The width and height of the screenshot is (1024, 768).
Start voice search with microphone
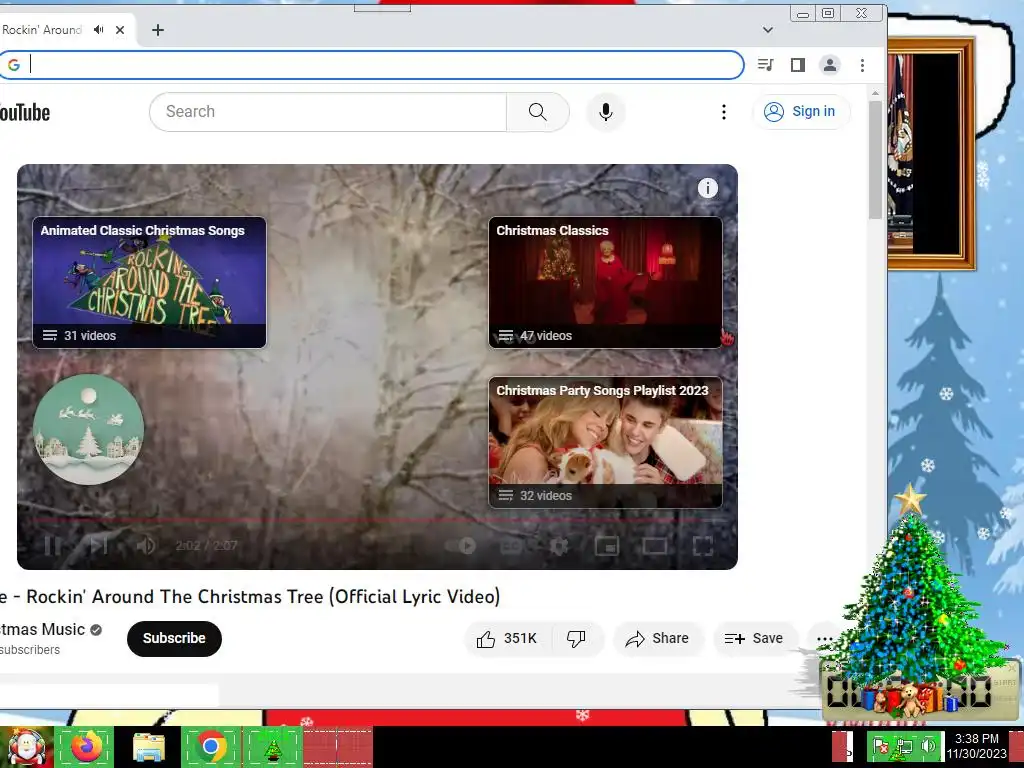[x=605, y=112]
